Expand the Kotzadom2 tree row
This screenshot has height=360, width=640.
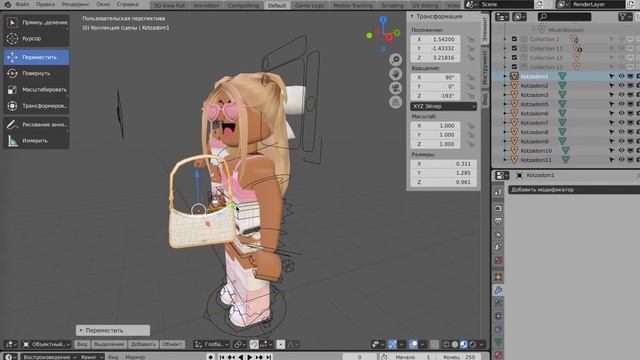point(505,86)
